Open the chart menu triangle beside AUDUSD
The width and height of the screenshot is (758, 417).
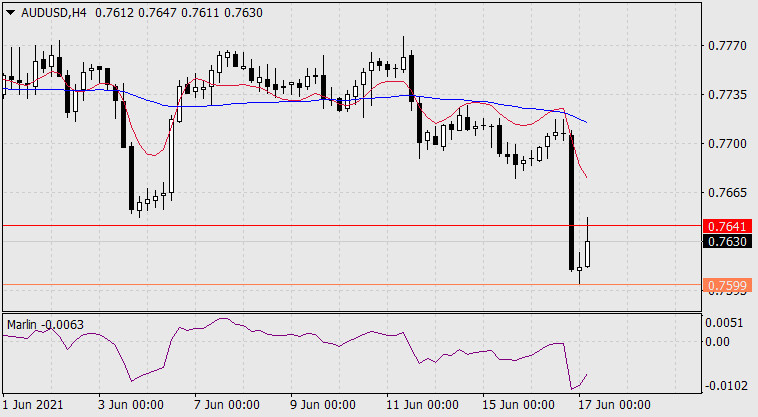click(11, 13)
